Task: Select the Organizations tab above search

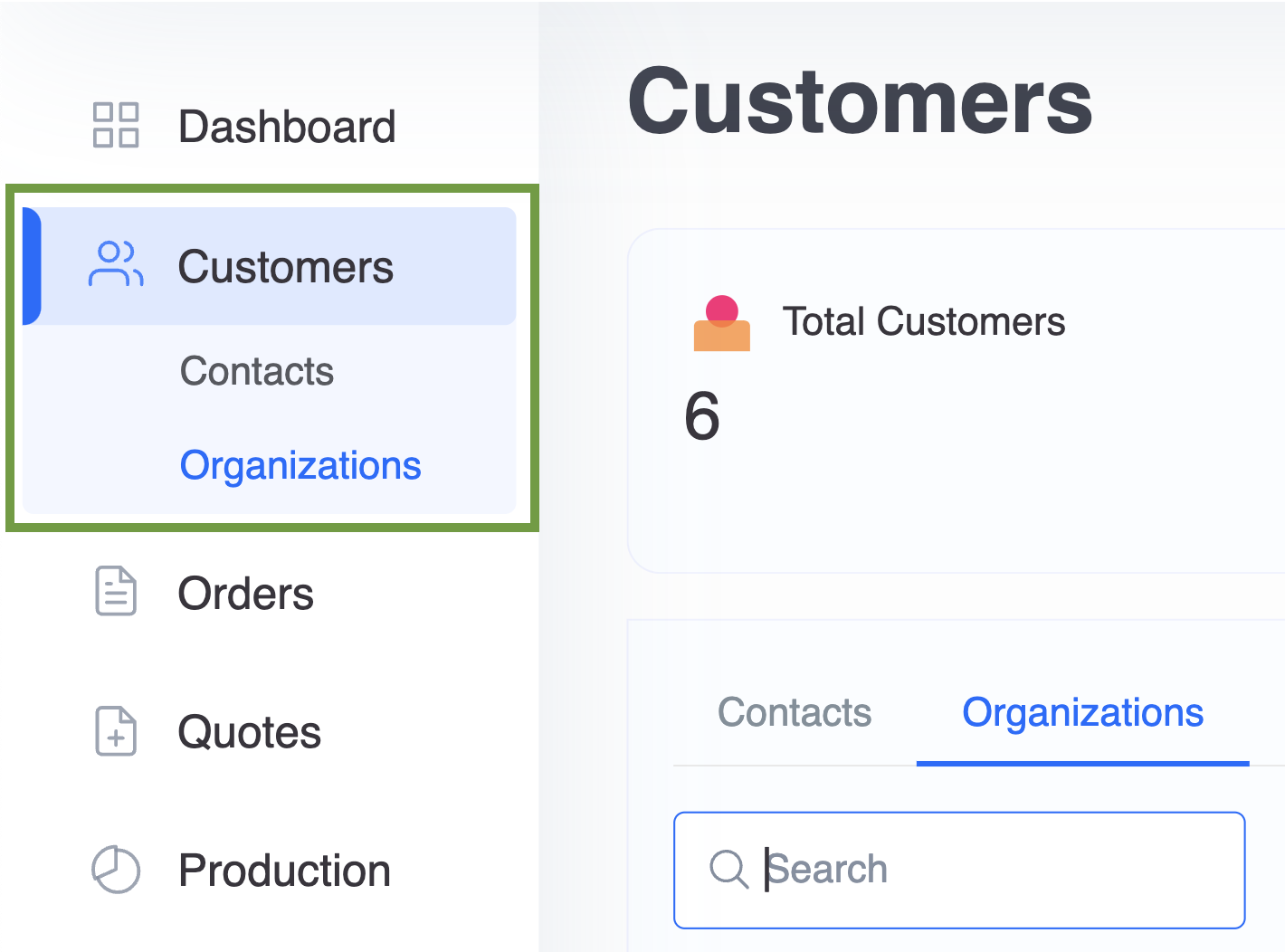Action: (x=1082, y=712)
